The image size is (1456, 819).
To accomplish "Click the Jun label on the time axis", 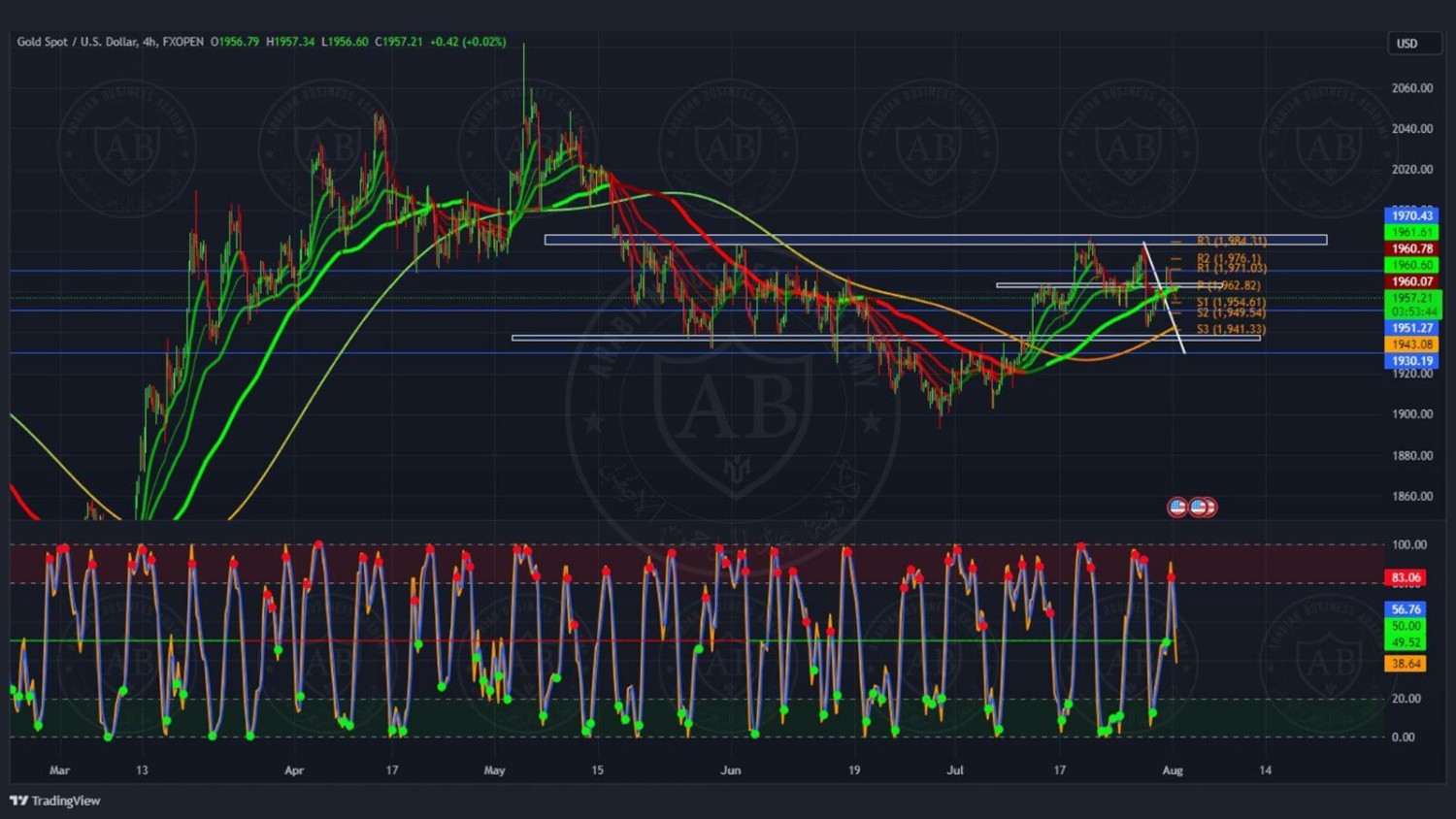I will point(731,770).
